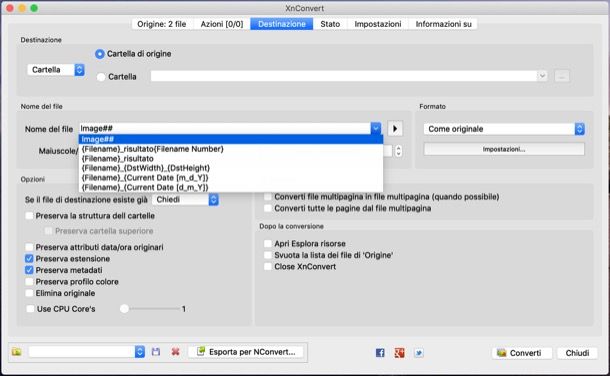The image size is (610, 376).
Task: Click the play arrow next to filename field
Action: (x=395, y=129)
